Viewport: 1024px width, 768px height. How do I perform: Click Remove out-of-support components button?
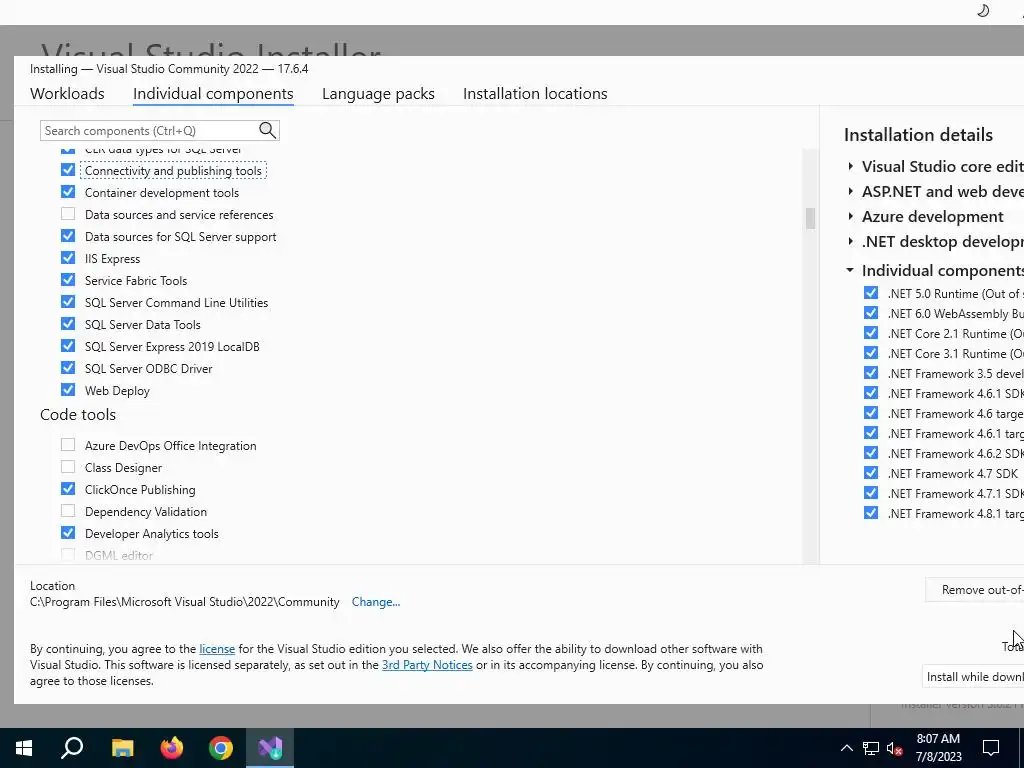click(975, 590)
